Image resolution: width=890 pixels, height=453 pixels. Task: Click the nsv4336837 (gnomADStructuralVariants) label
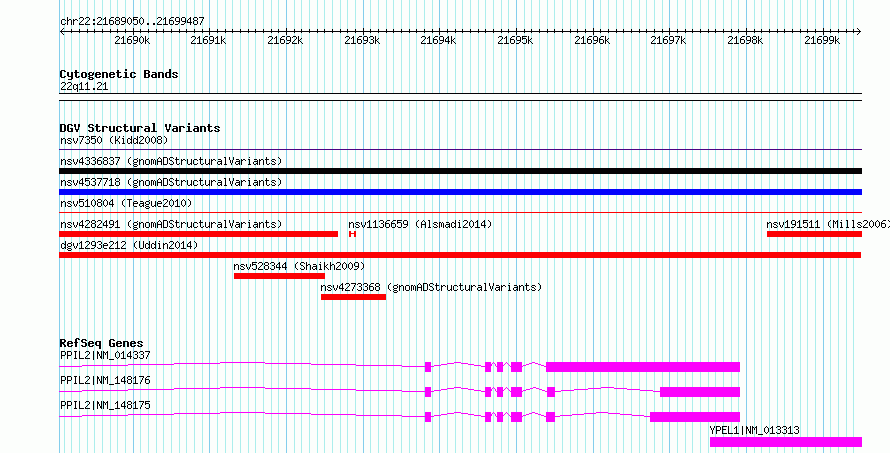click(171, 161)
